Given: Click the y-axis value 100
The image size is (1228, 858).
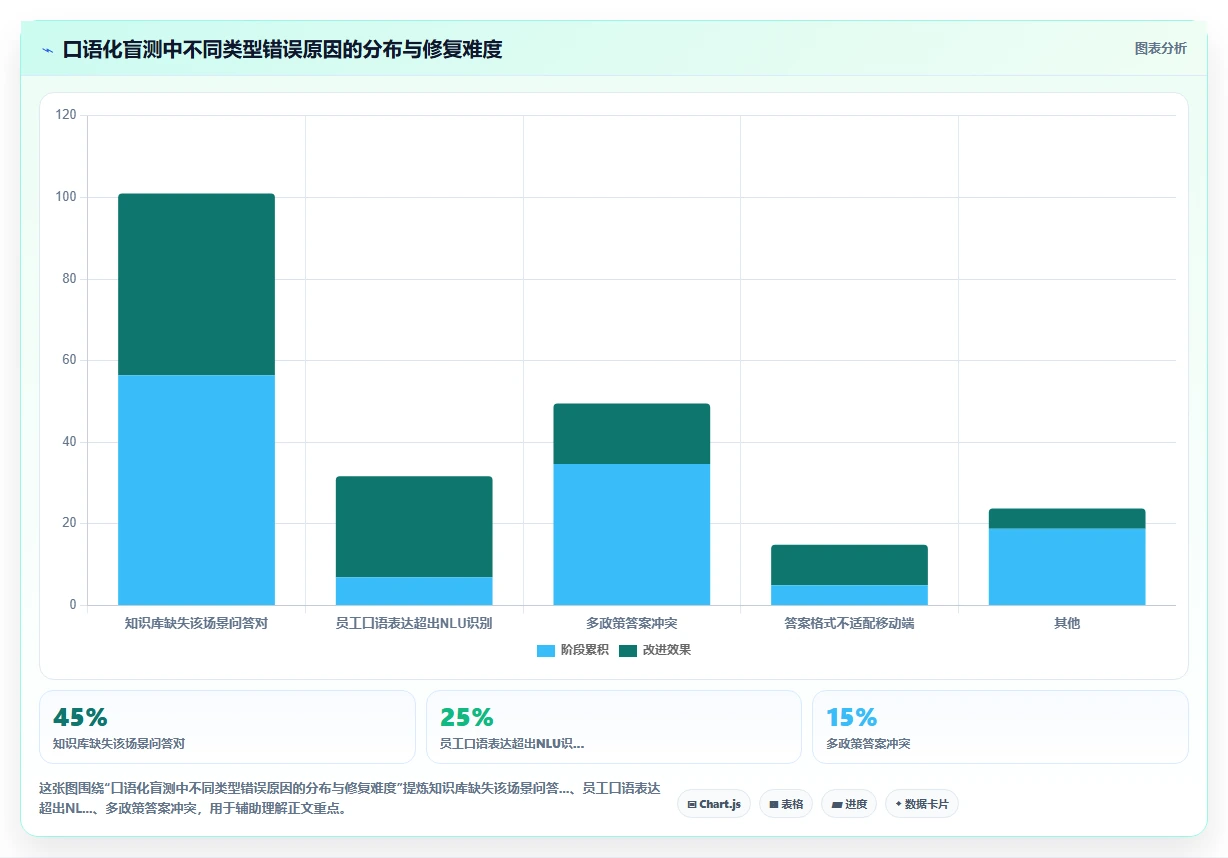Looking at the screenshot, I should (x=66, y=197).
